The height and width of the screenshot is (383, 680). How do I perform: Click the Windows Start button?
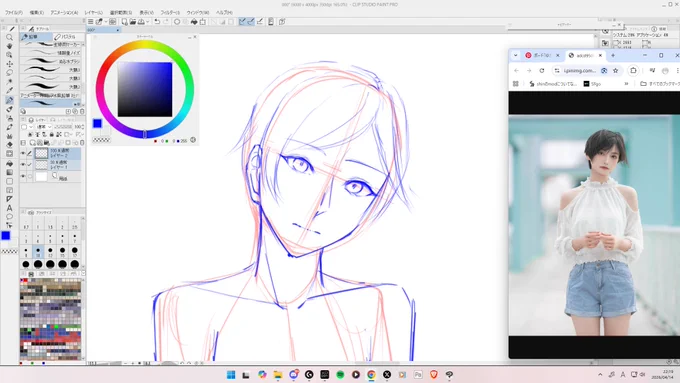click(231, 375)
